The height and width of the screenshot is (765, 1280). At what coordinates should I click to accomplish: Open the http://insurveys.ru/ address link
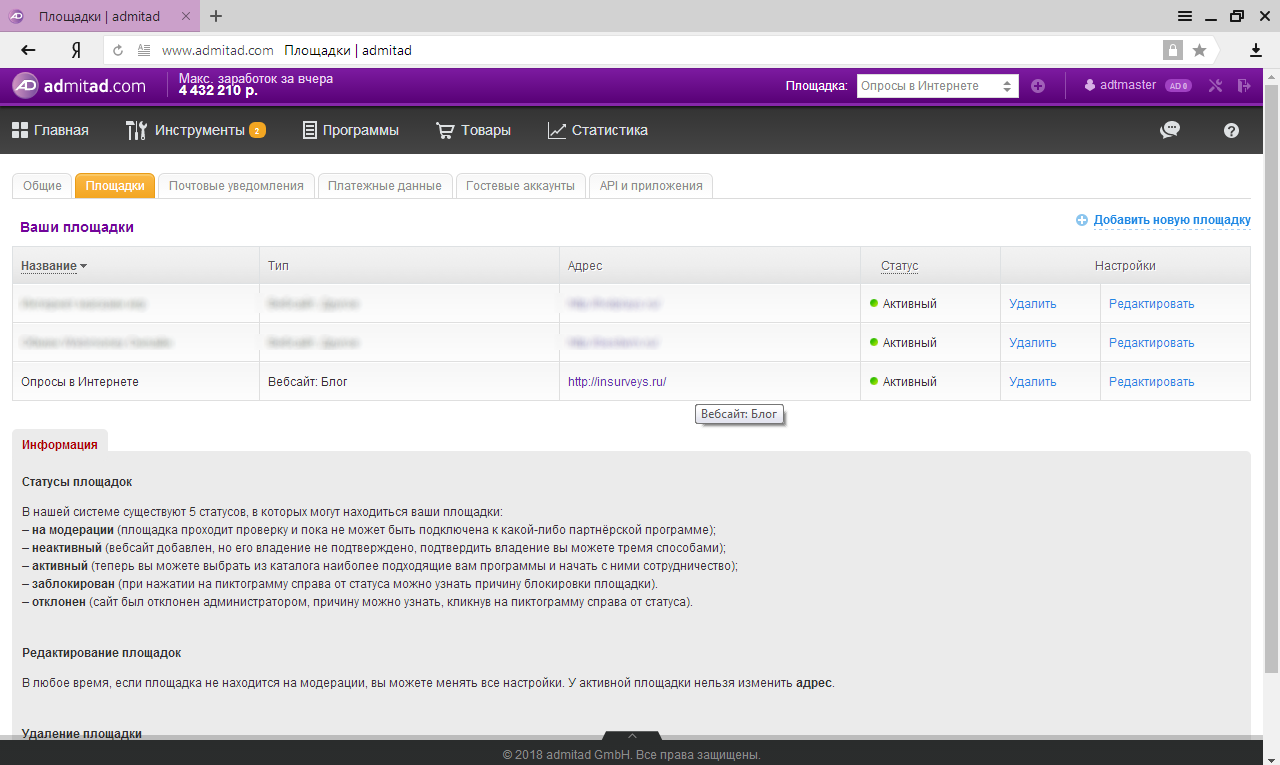[617, 382]
